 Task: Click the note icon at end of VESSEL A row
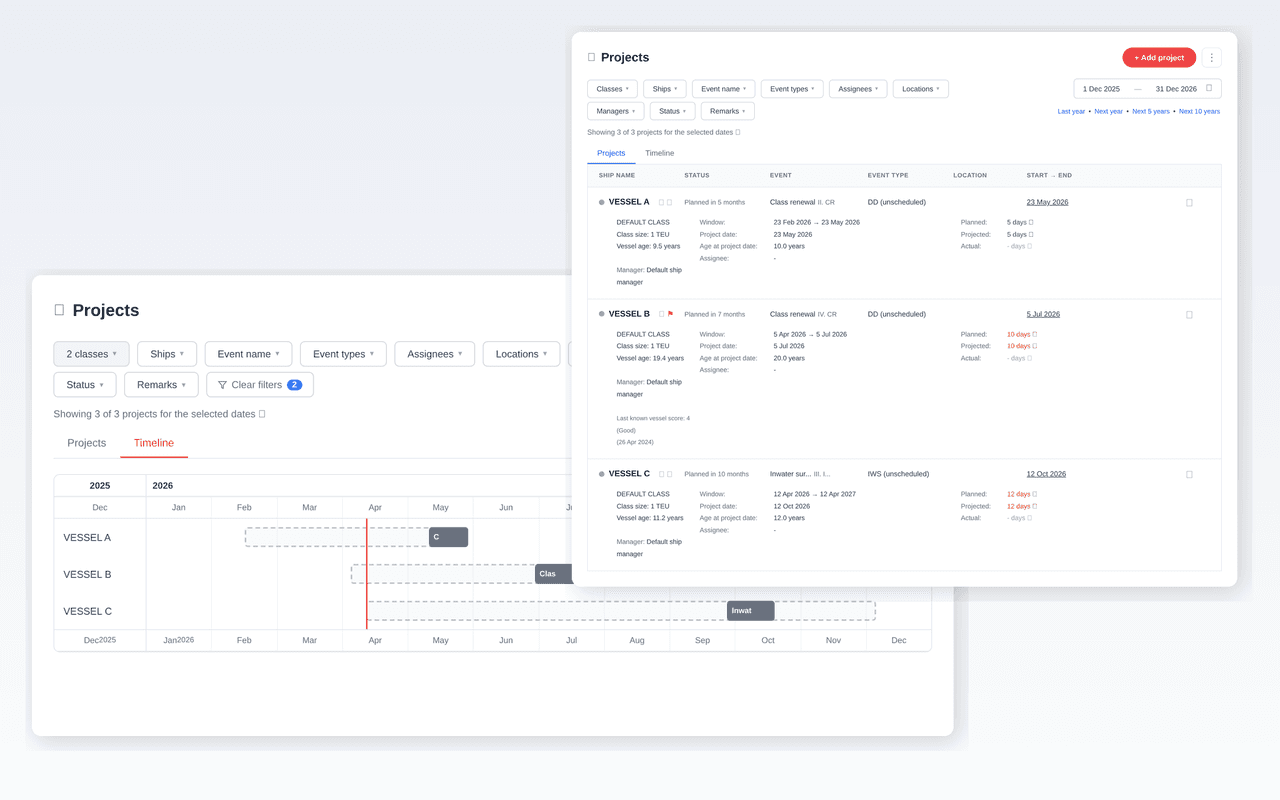point(1189,201)
